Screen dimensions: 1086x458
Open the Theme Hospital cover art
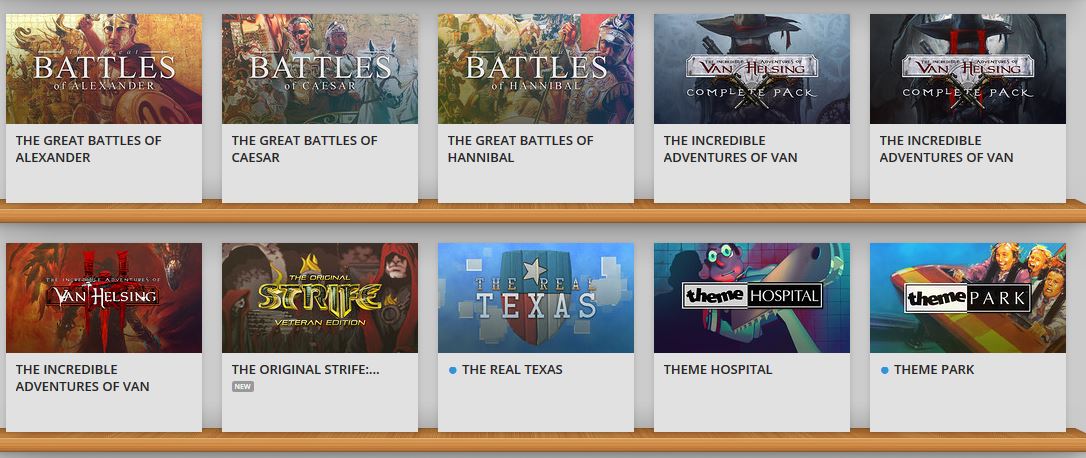[752, 298]
